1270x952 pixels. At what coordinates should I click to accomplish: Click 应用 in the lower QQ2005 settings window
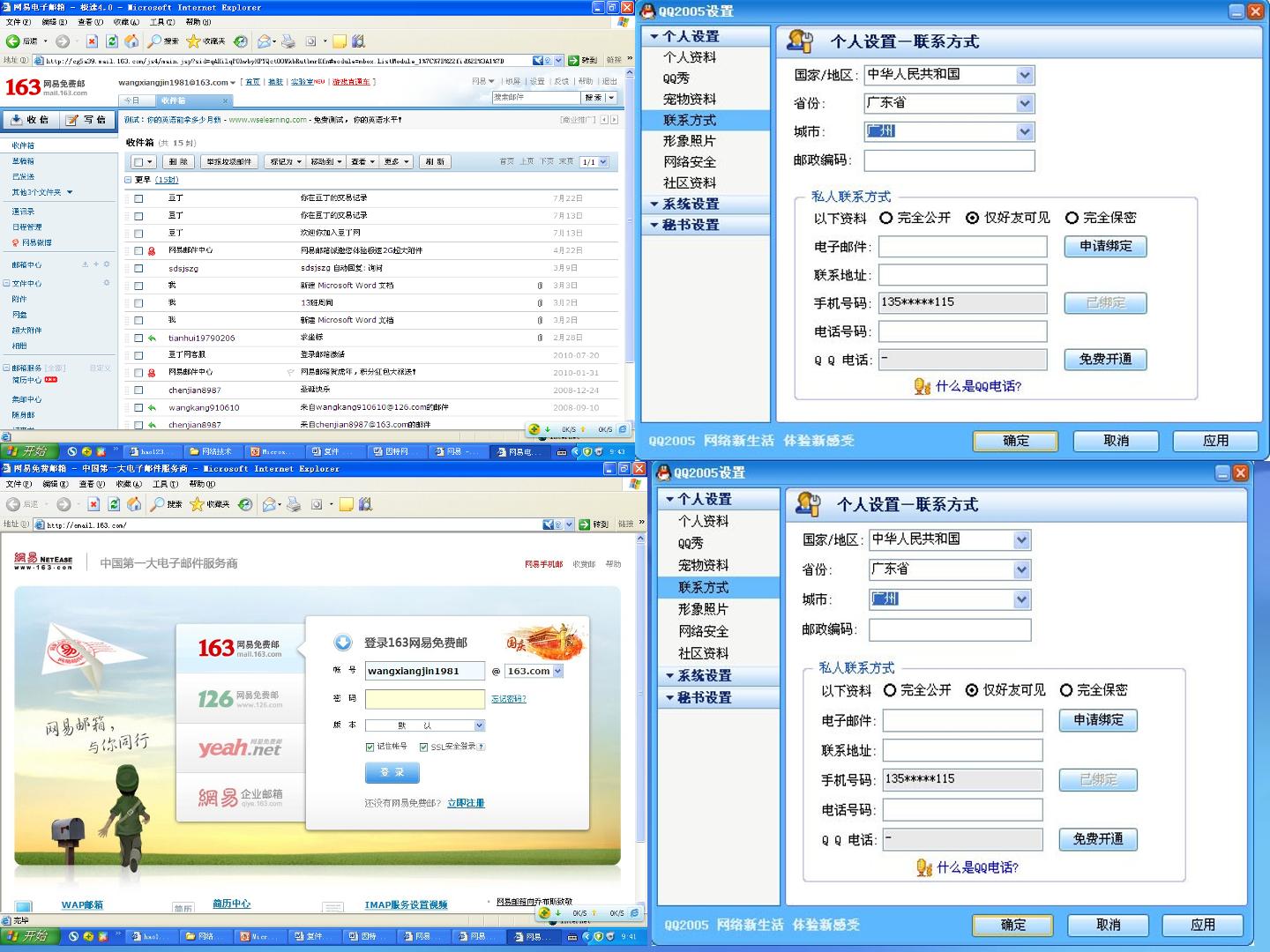[1203, 925]
